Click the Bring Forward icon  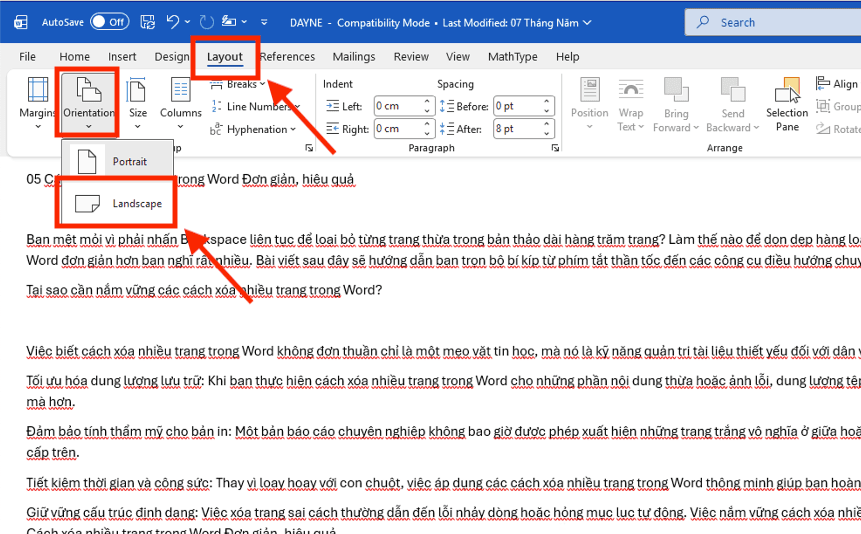676,90
